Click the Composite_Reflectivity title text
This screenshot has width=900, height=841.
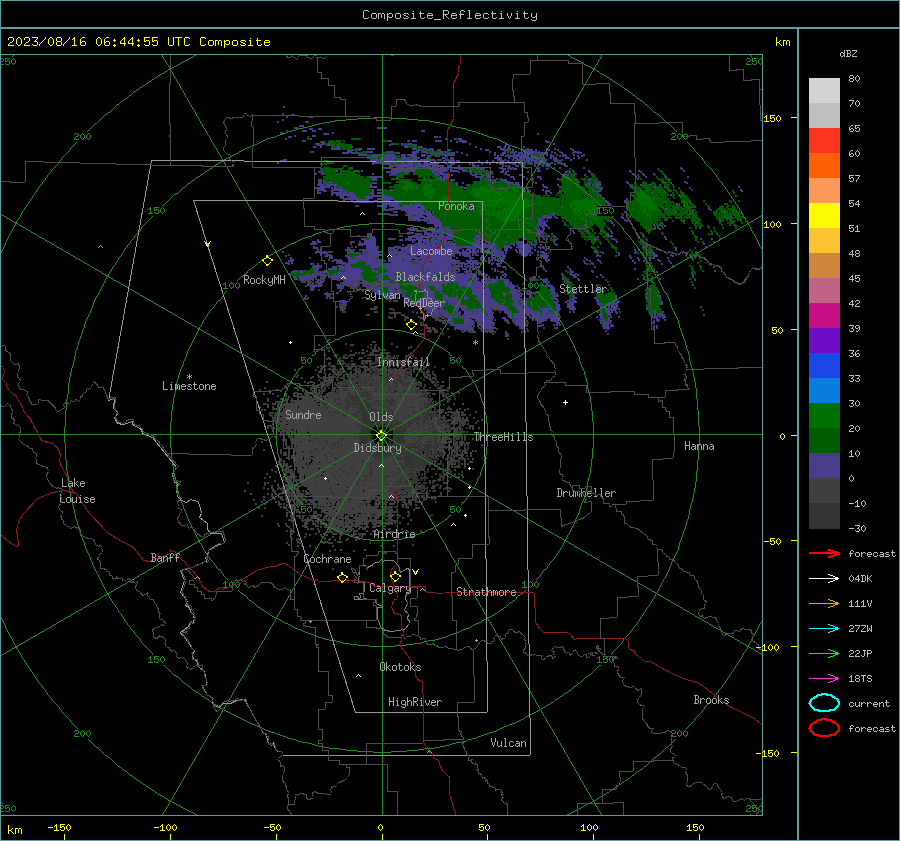click(x=449, y=15)
